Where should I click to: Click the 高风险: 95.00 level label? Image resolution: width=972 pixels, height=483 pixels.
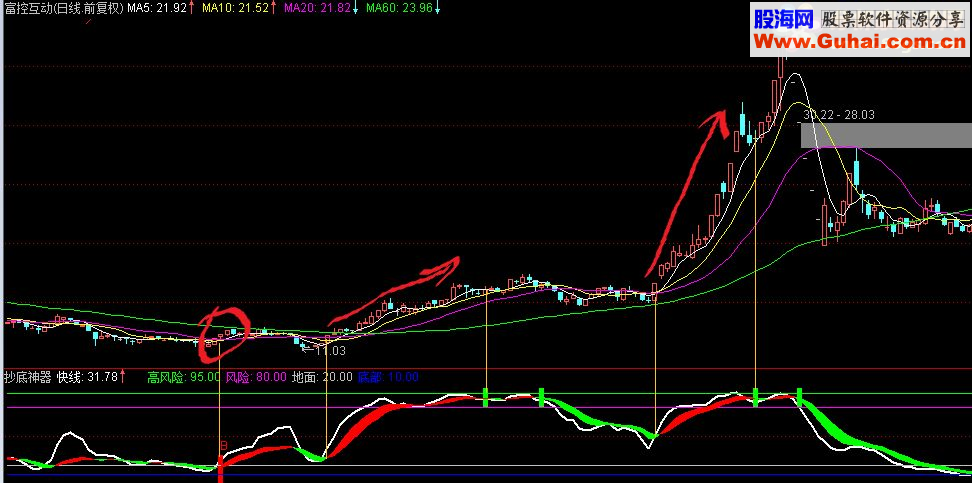[183, 376]
